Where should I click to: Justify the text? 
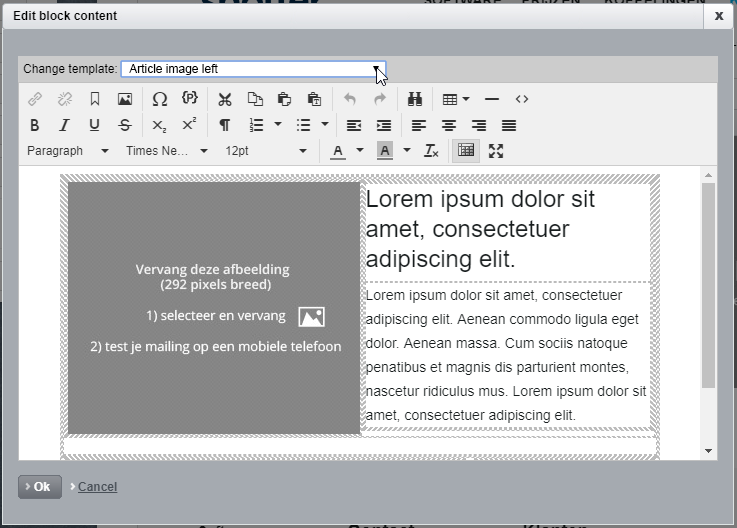(x=509, y=125)
